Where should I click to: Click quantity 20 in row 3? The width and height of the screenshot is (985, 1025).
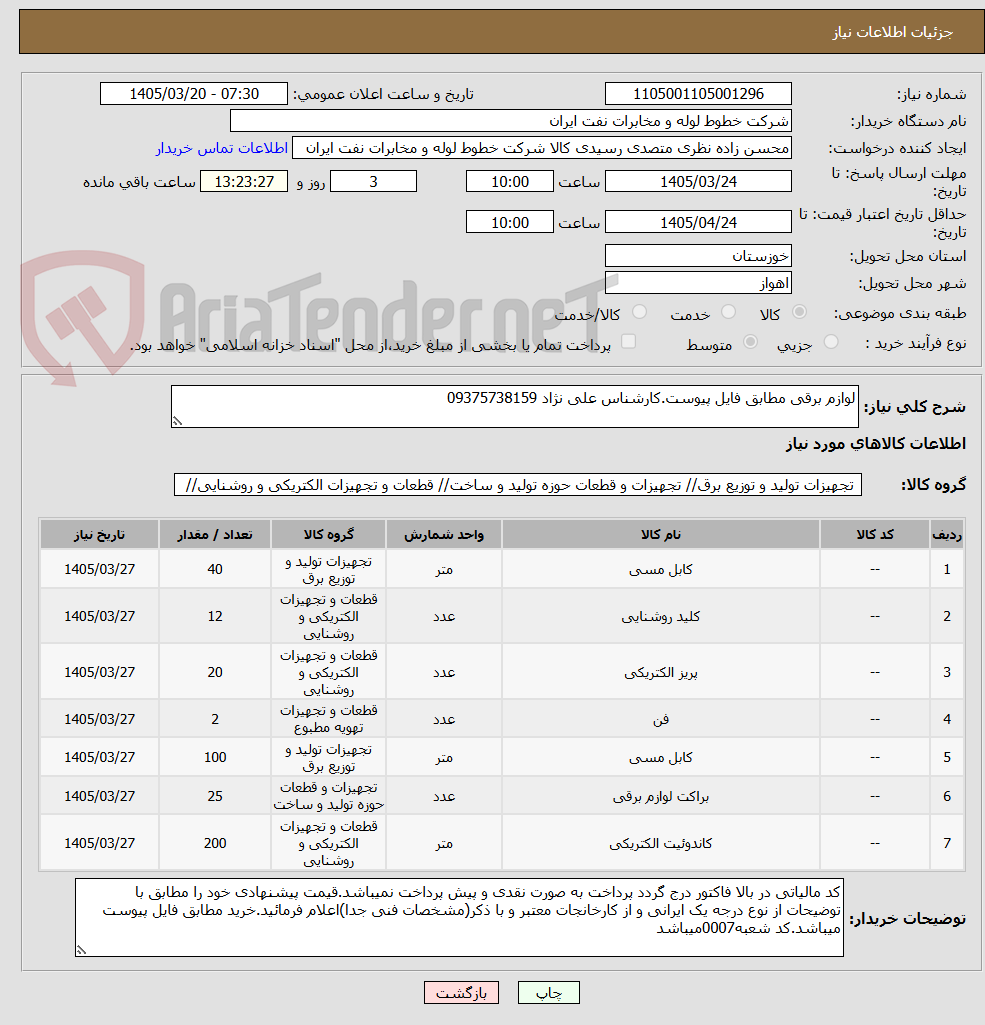(214, 673)
